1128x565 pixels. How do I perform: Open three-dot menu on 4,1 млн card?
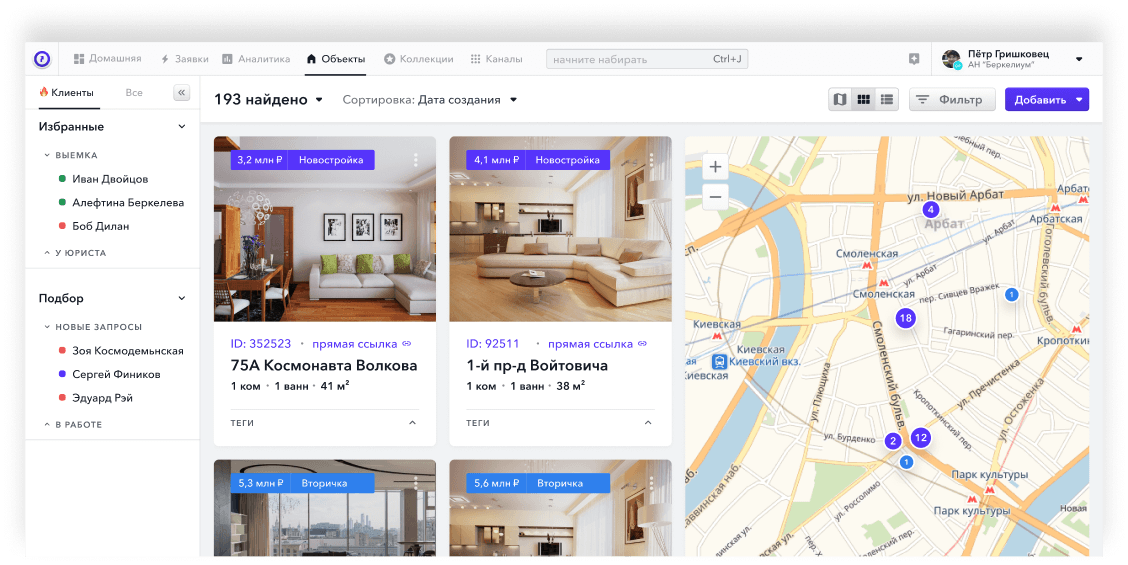pyautogui.click(x=652, y=160)
